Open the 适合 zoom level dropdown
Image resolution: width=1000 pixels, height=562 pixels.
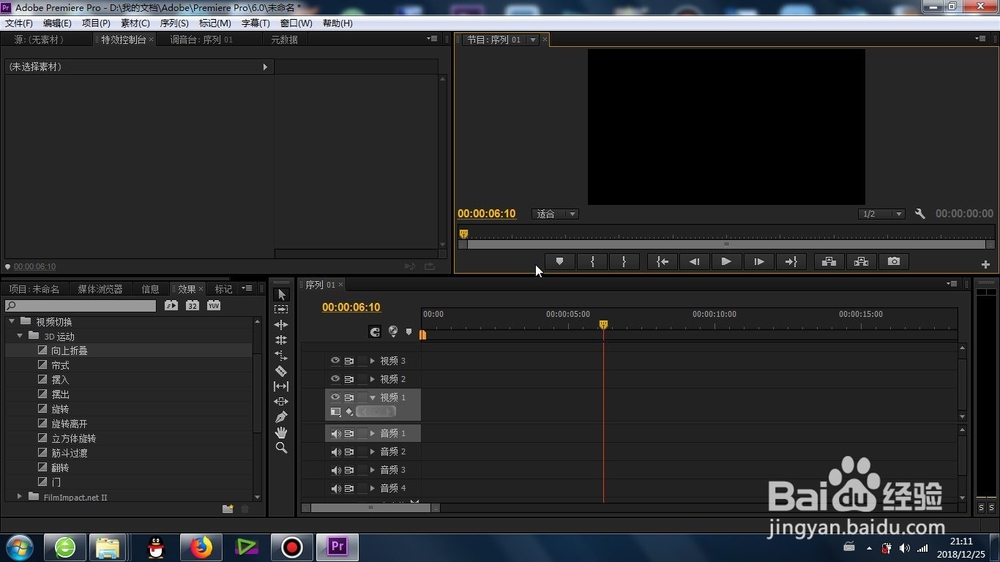(x=555, y=214)
